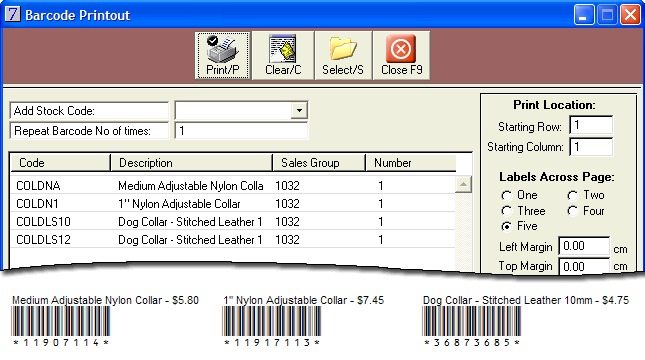Click the Left Margin value field
Viewport: 645px width, 360px height.
(584, 246)
